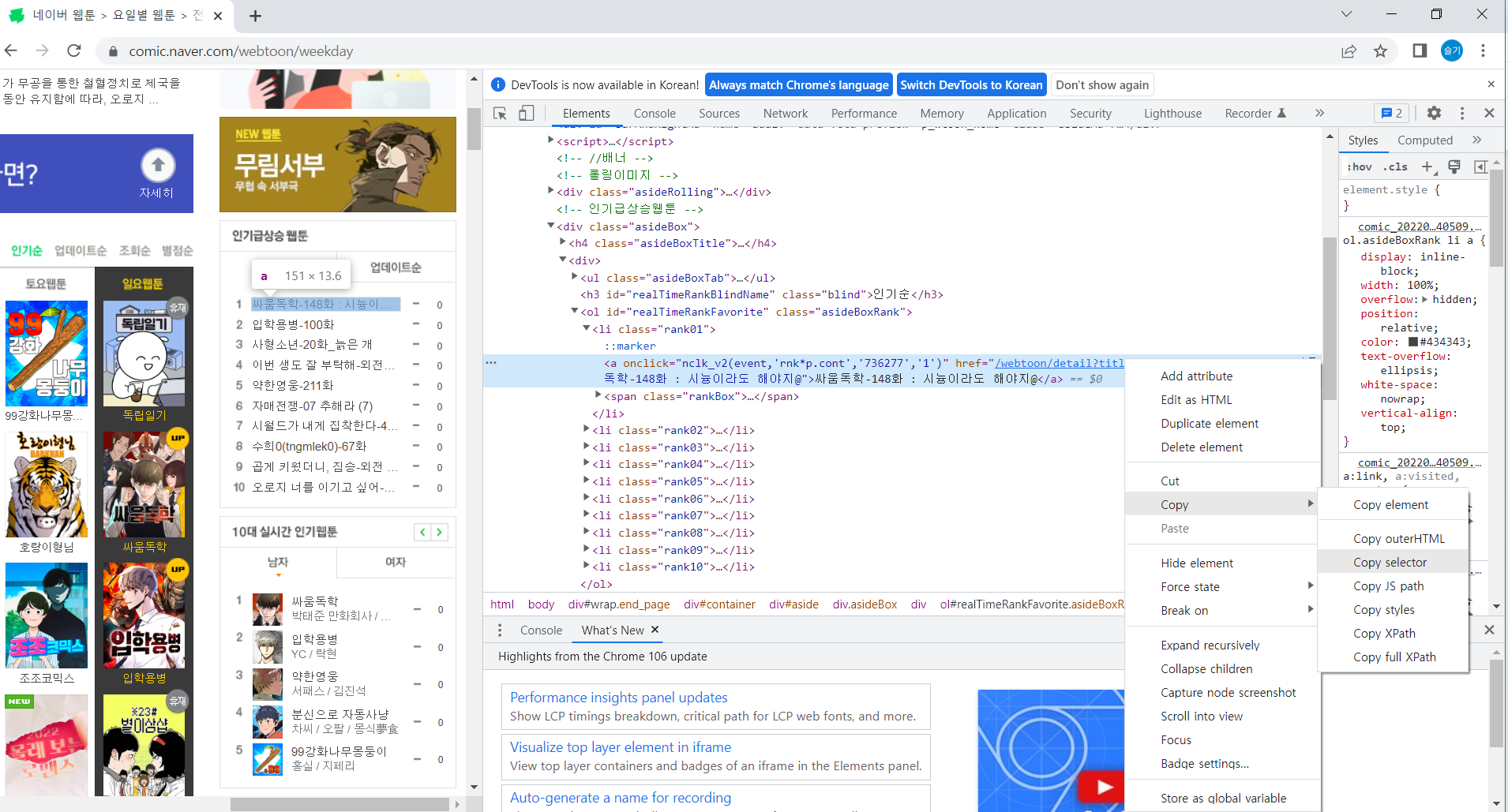Open Chrome three-dot menu
Screen dimensions: 1508x812
coord(1483,51)
